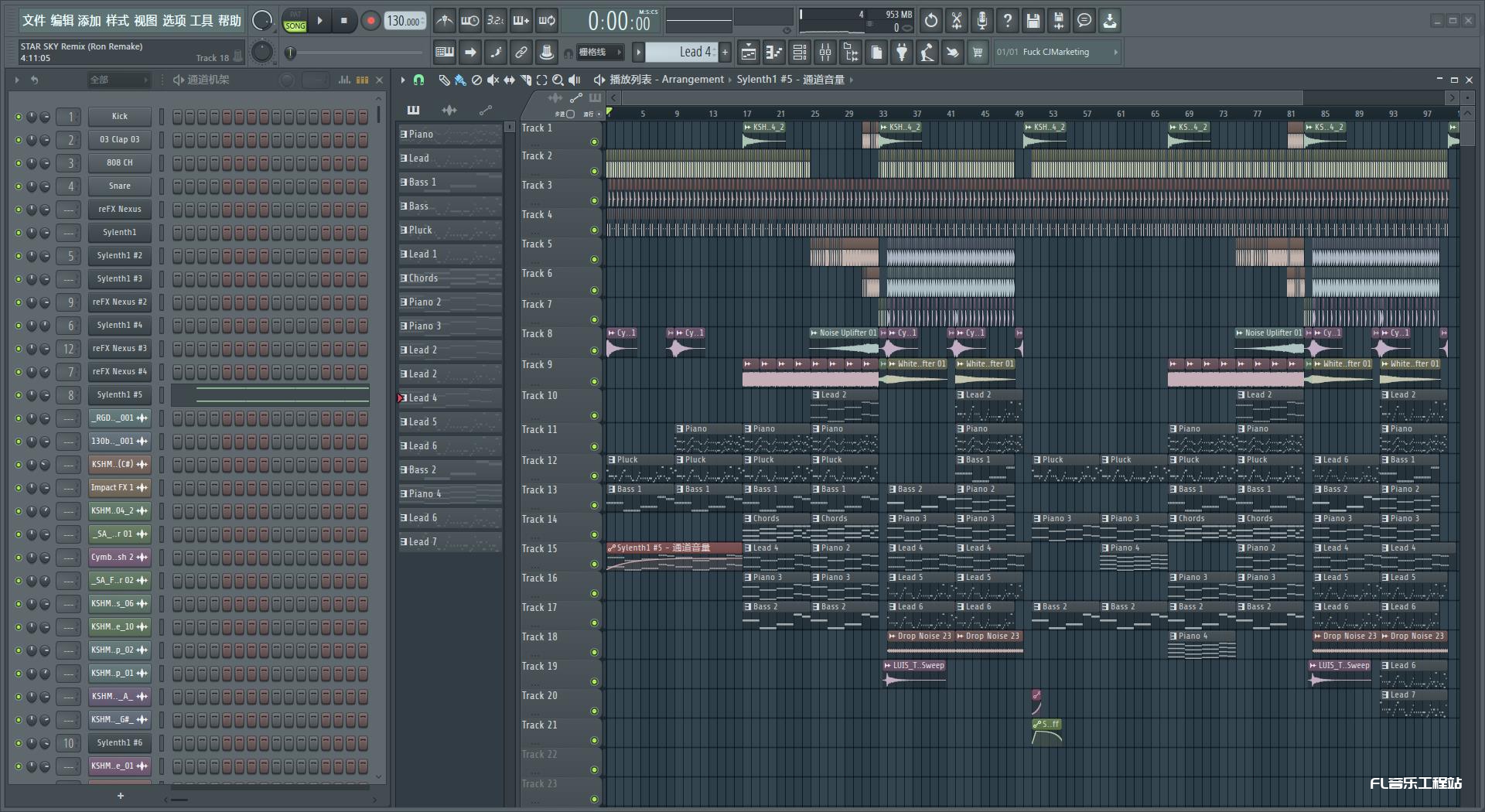Mute playlist Track 8 green dot
The height and width of the screenshot is (812, 1485).
594,350
